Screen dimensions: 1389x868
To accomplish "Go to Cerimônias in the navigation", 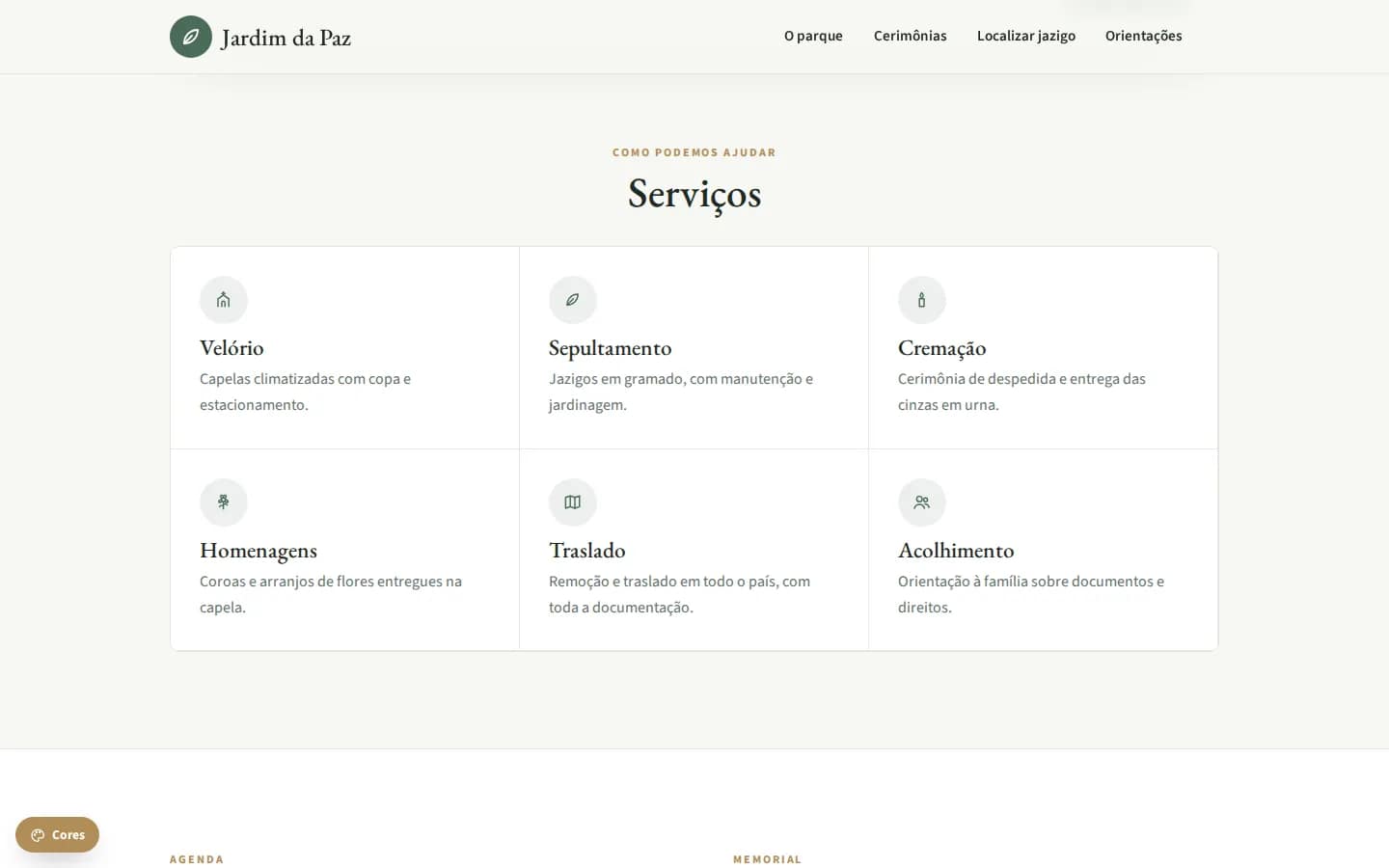I will [910, 36].
